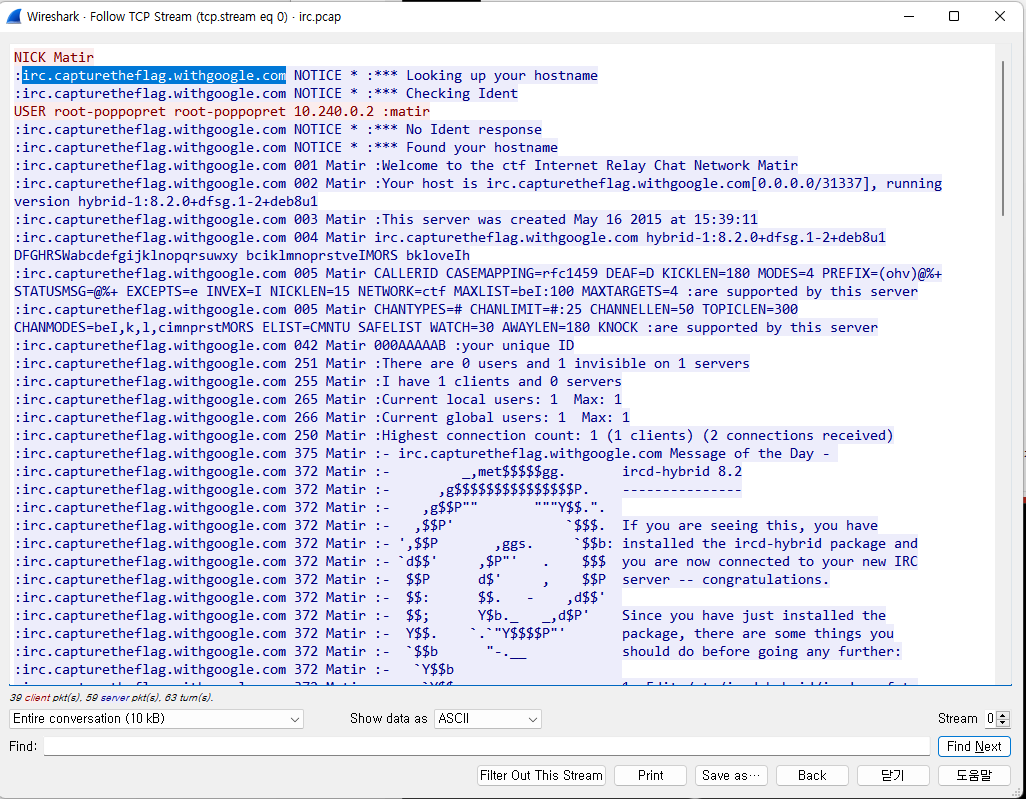Image resolution: width=1026 pixels, height=799 pixels.
Task: Open the Show data as ASCII dropdown
Action: (487, 719)
